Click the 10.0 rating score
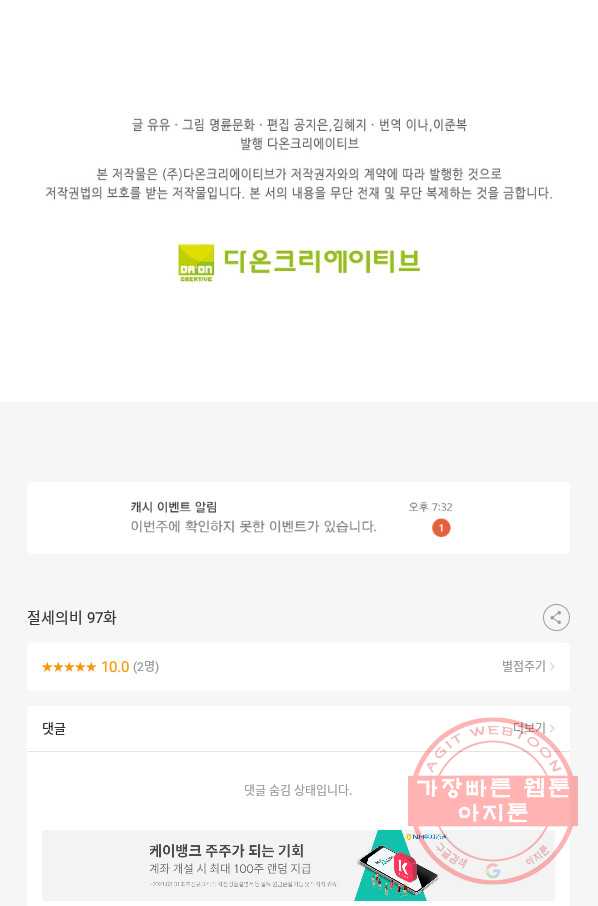Viewport: 598px width, 906px height. [x=115, y=667]
